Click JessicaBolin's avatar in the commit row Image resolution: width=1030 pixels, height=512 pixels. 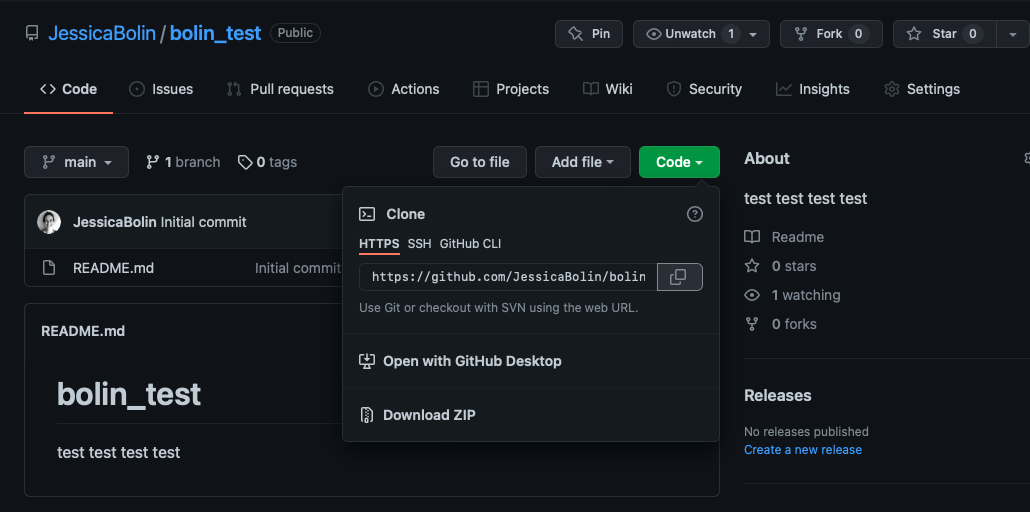pos(49,222)
